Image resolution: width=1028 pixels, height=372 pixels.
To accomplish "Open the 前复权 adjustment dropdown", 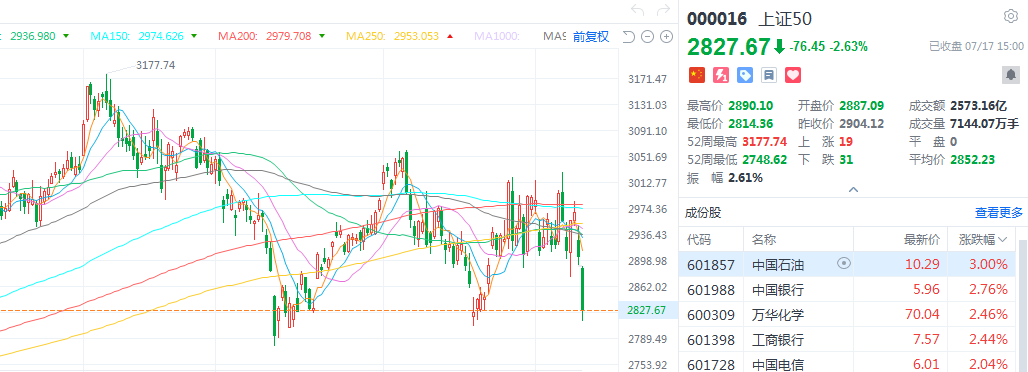I will click(591, 37).
